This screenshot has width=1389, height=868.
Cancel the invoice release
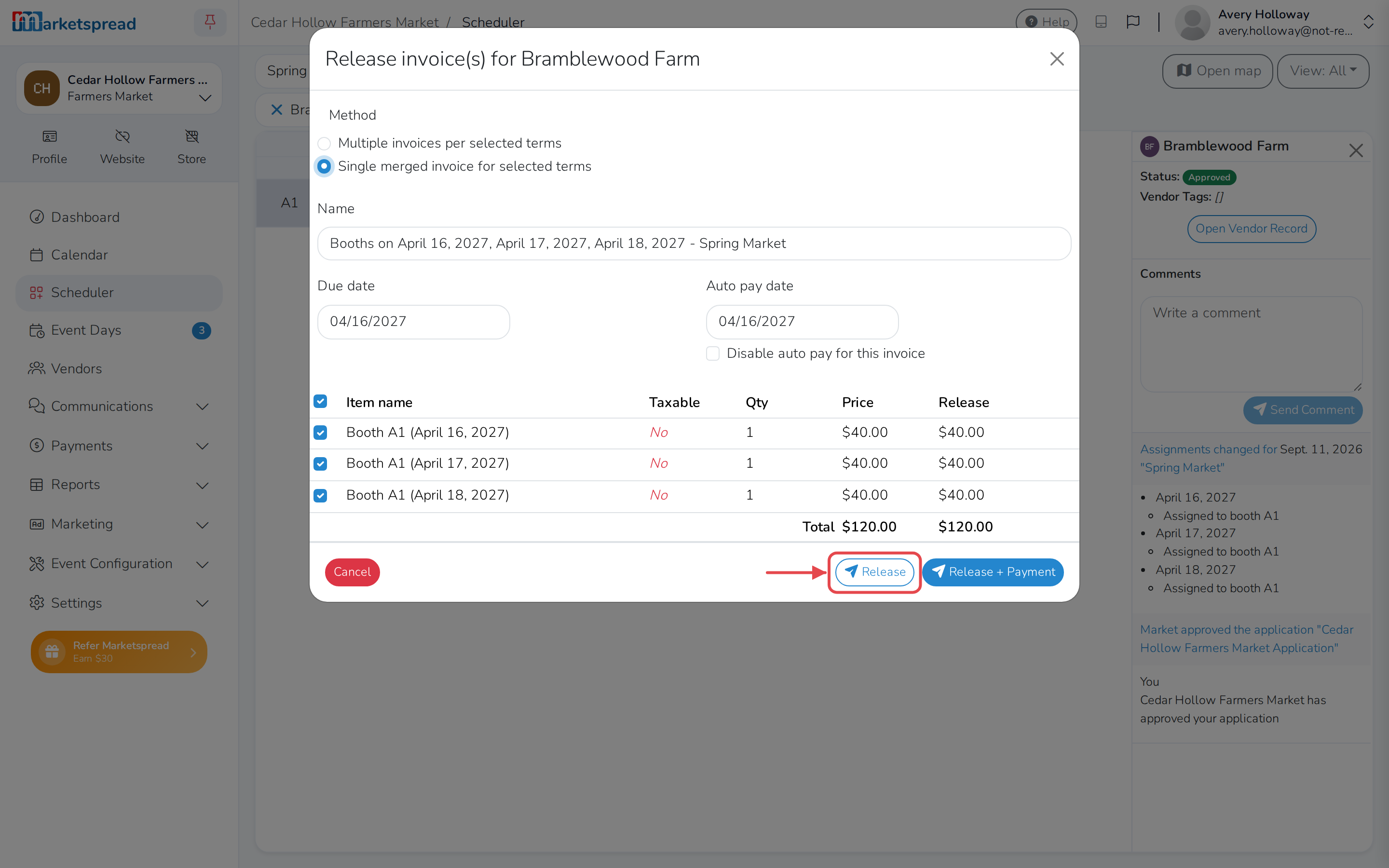coord(352,572)
